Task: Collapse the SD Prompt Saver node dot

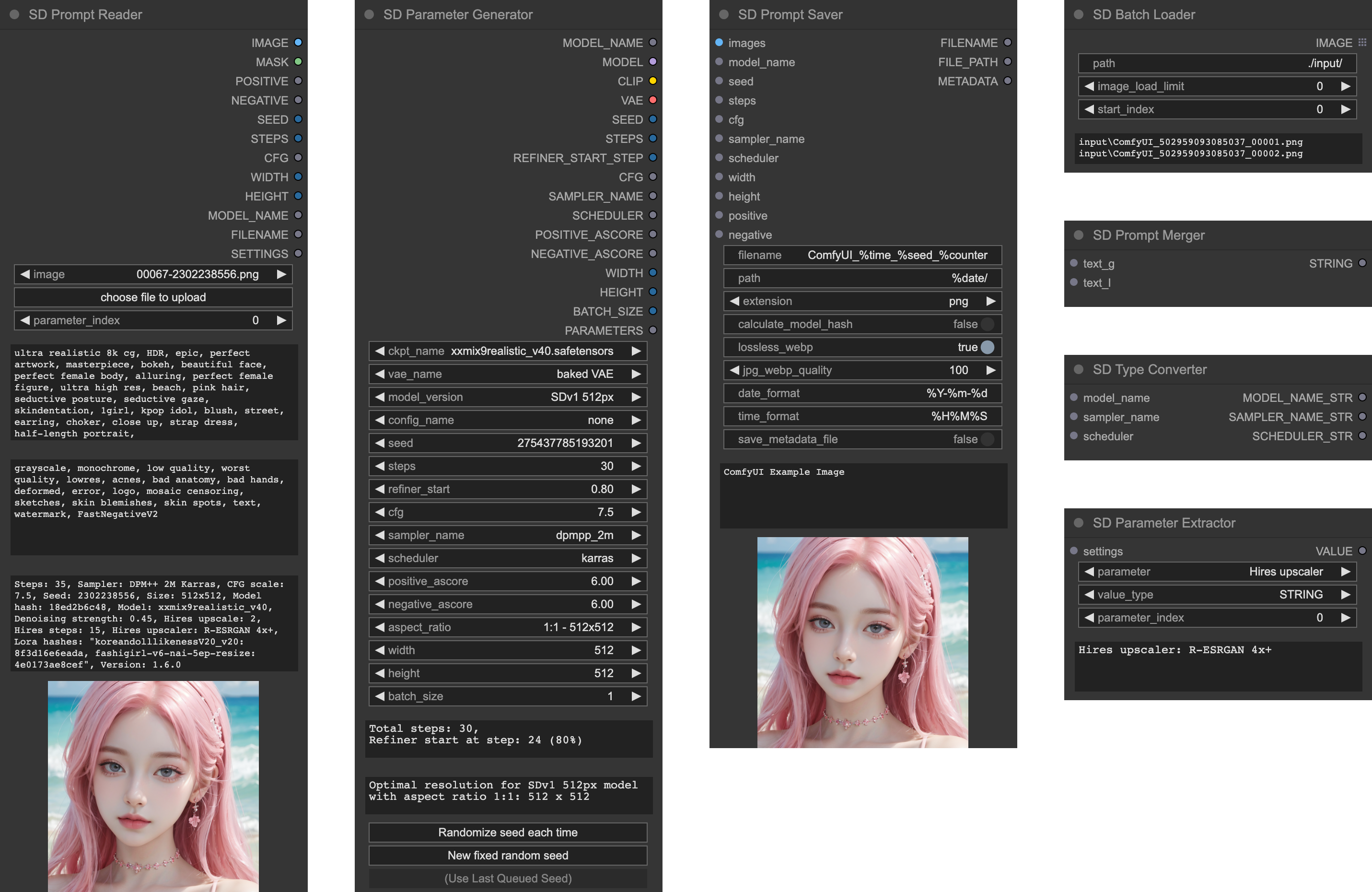Action: pos(724,14)
